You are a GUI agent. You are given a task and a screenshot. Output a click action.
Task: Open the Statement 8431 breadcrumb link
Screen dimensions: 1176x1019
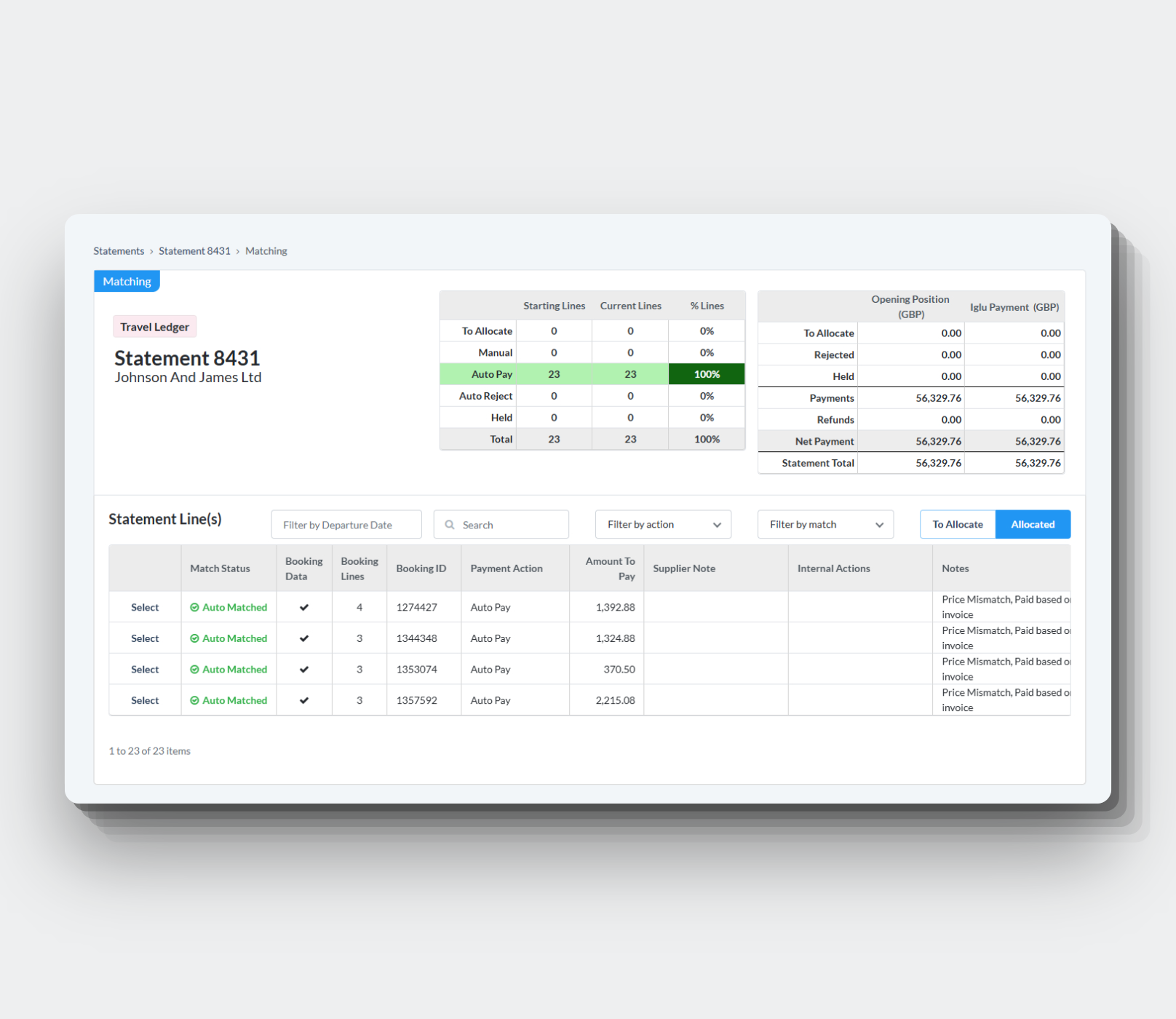pyautogui.click(x=194, y=251)
